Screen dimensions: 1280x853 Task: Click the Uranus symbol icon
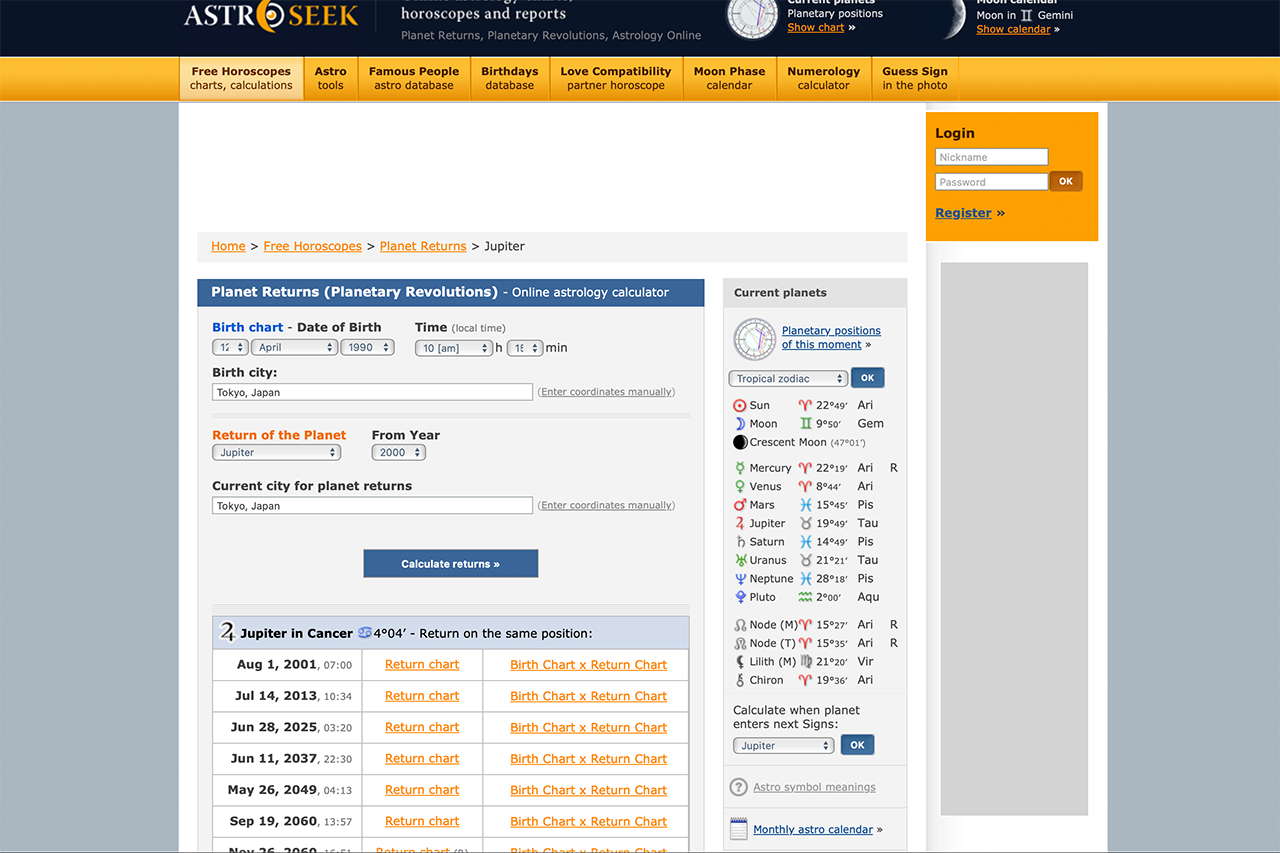pos(741,560)
